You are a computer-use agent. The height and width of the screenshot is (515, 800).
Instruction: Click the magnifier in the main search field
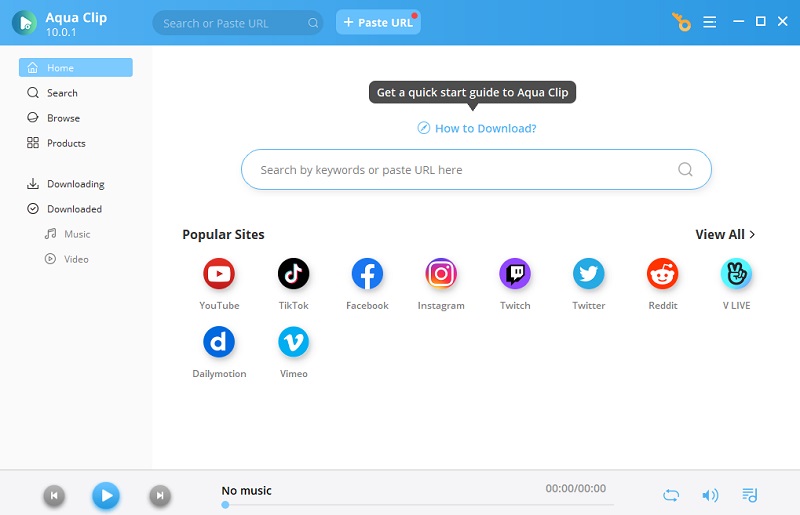tap(685, 169)
